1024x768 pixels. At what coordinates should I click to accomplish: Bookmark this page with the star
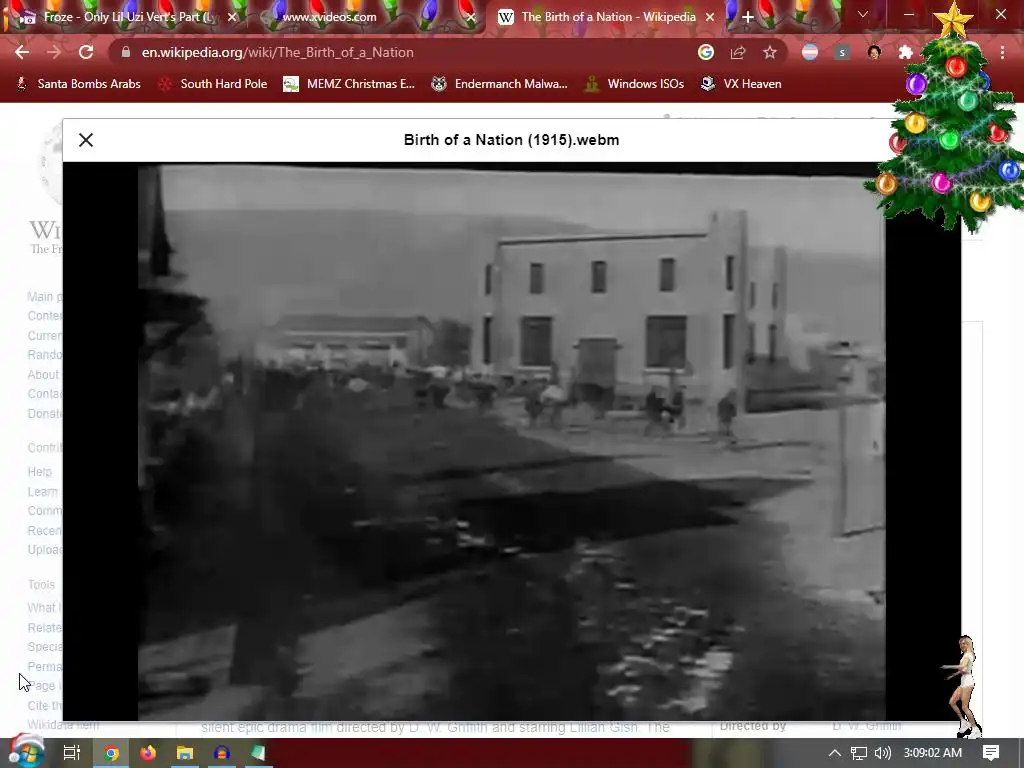[x=770, y=52]
